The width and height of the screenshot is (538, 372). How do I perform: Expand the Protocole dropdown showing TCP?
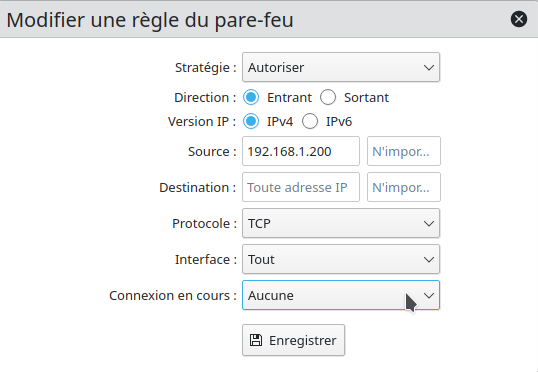coord(341,223)
